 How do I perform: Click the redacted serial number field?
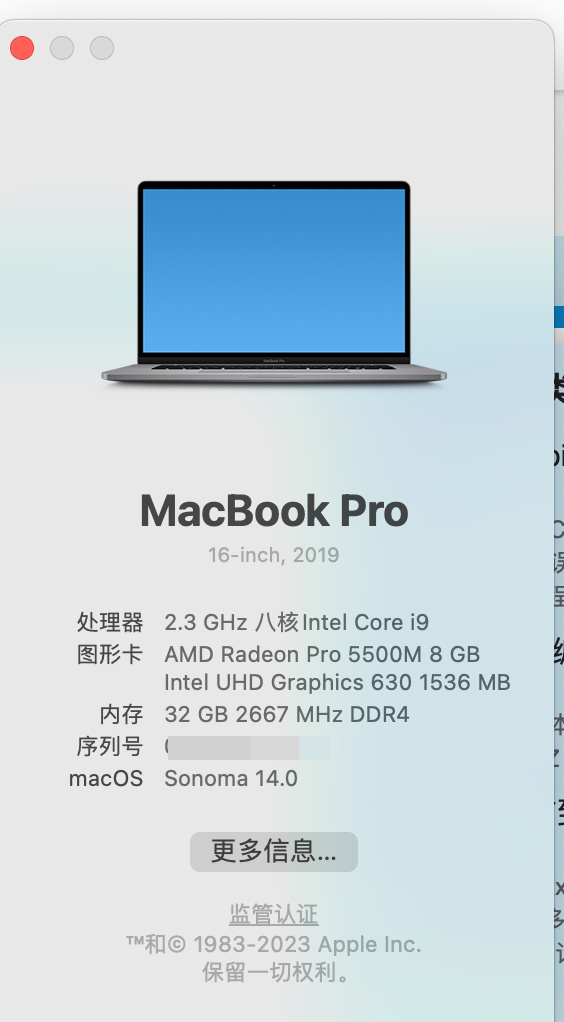pyautogui.click(x=248, y=748)
